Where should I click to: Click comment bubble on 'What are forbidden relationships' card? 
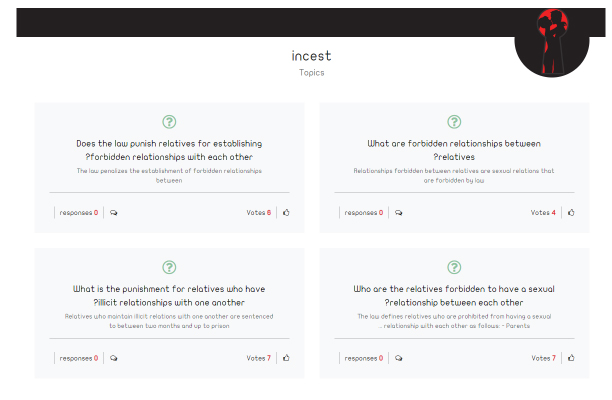tap(399, 213)
